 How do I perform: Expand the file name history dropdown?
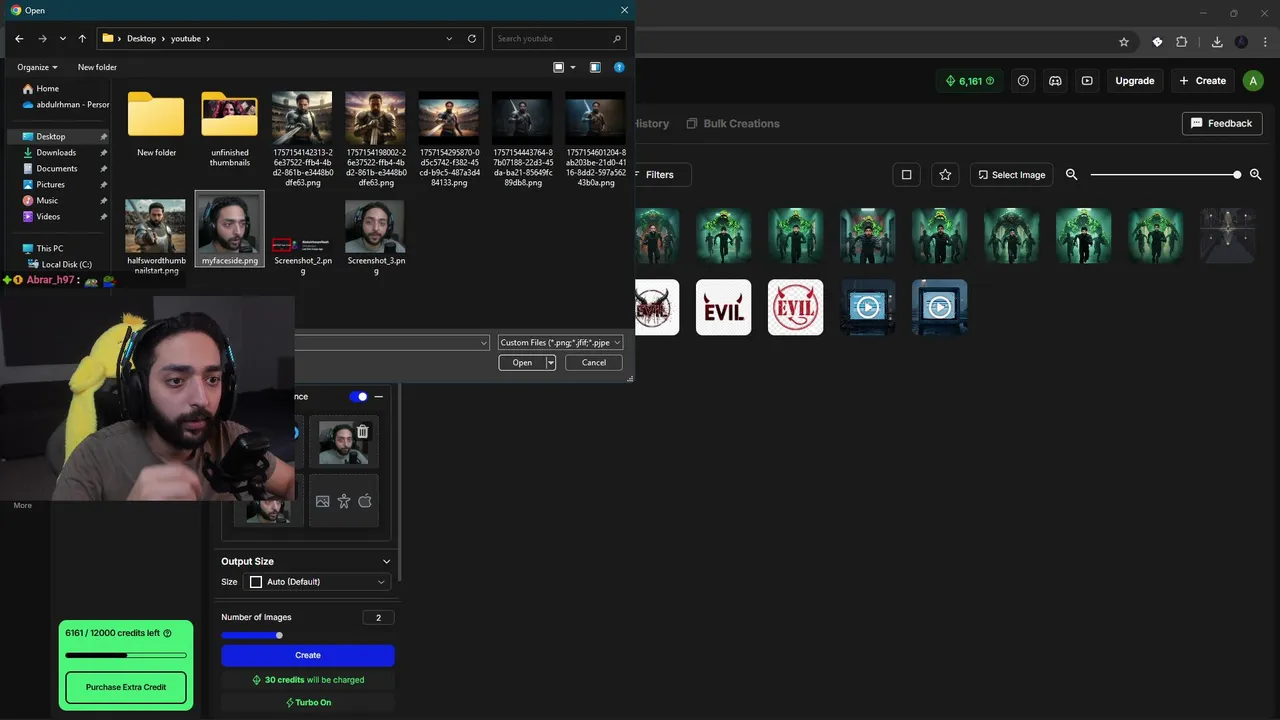pyautogui.click(x=484, y=342)
